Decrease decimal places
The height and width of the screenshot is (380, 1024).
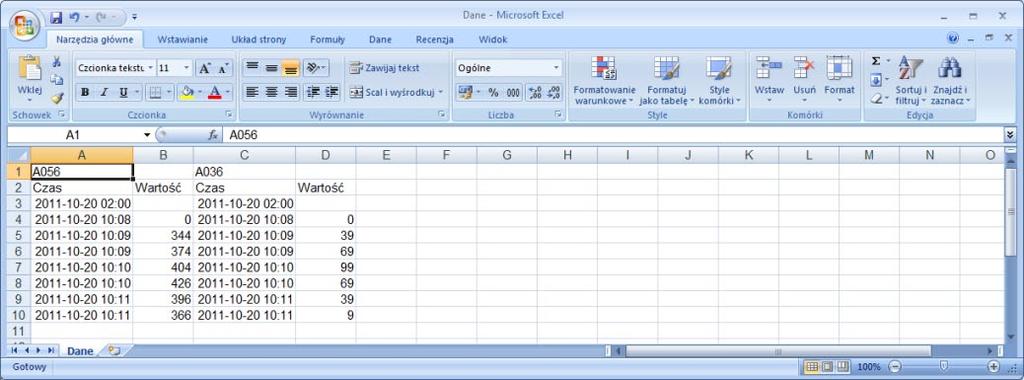coord(553,93)
